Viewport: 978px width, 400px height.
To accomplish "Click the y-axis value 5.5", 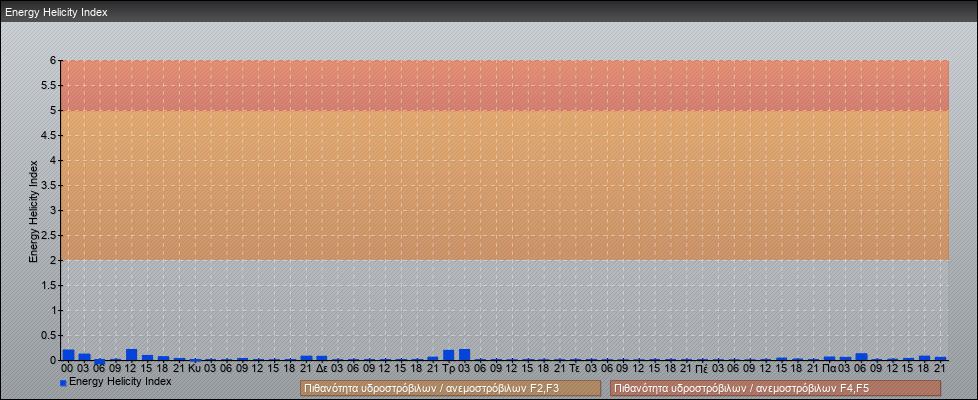I will tap(50, 85).
